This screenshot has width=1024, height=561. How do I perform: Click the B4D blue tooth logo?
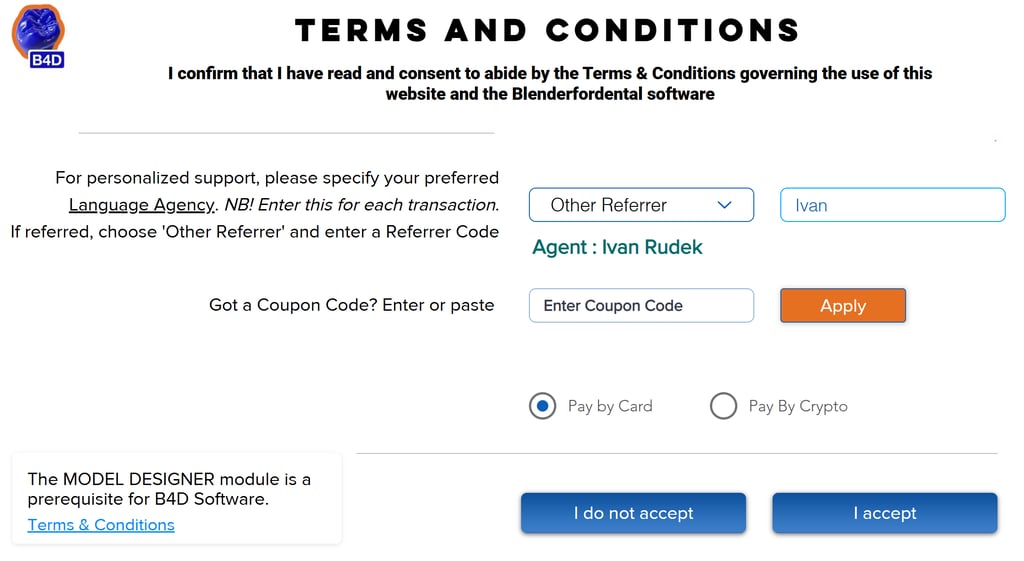39,34
